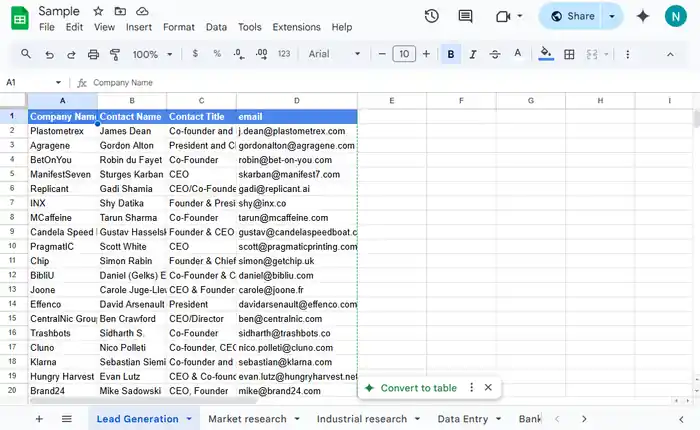The height and width of the screenshot is (430, 700).
Task: Redo the last action
Action: 71,54
